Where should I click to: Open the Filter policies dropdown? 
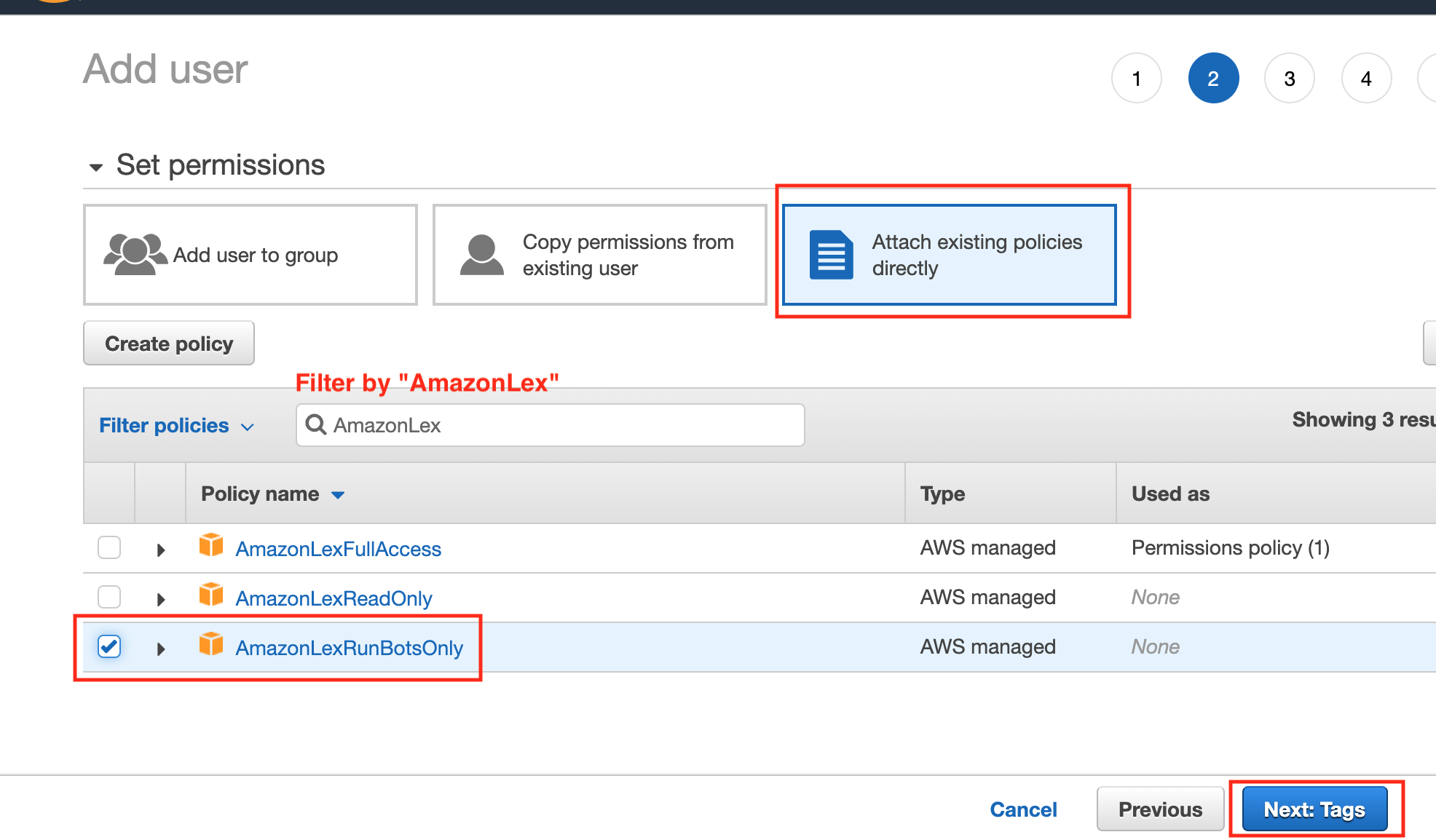pyautogui.click(x=176, y=425)
